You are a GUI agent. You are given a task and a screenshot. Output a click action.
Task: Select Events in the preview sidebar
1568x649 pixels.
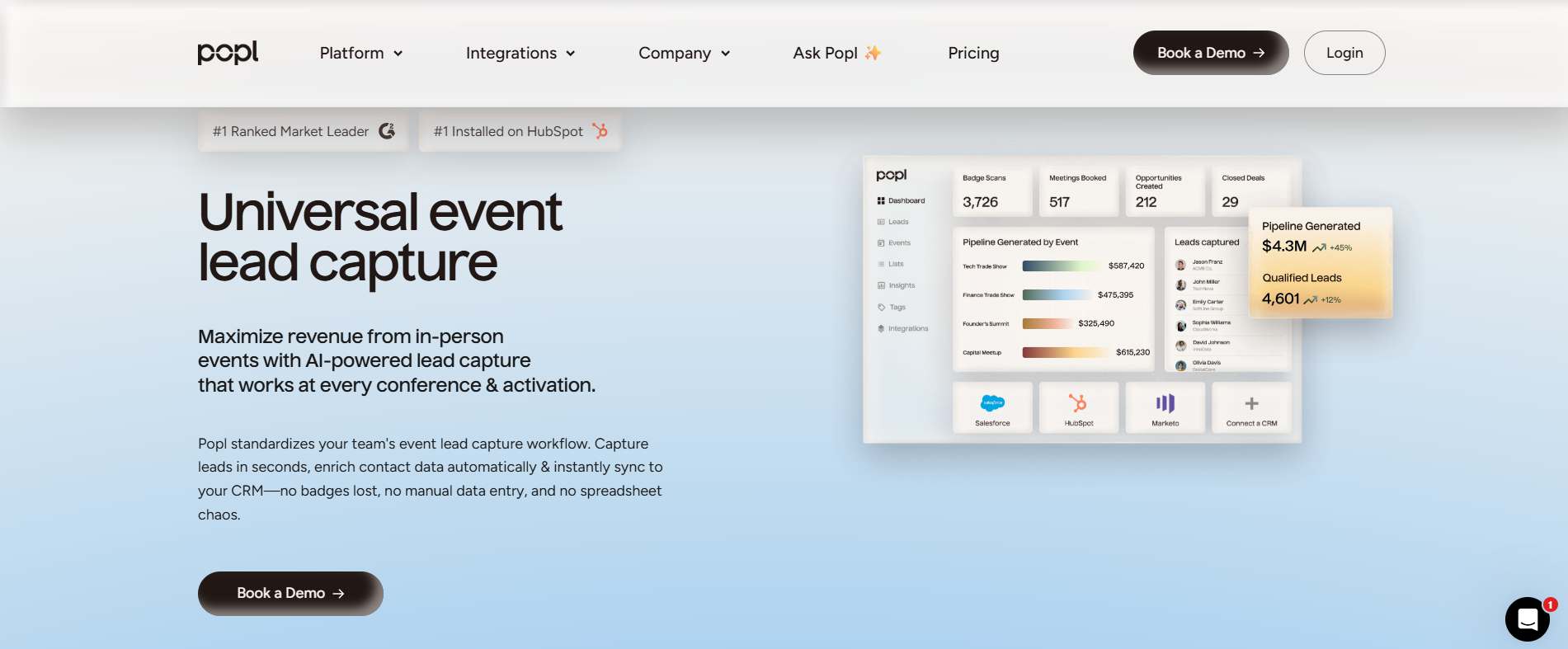894,243
